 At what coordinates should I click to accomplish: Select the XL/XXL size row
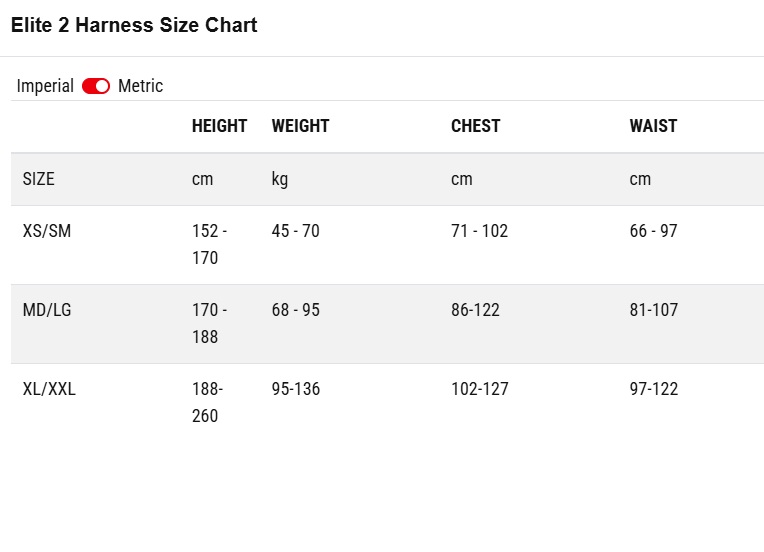coord(387,403)
